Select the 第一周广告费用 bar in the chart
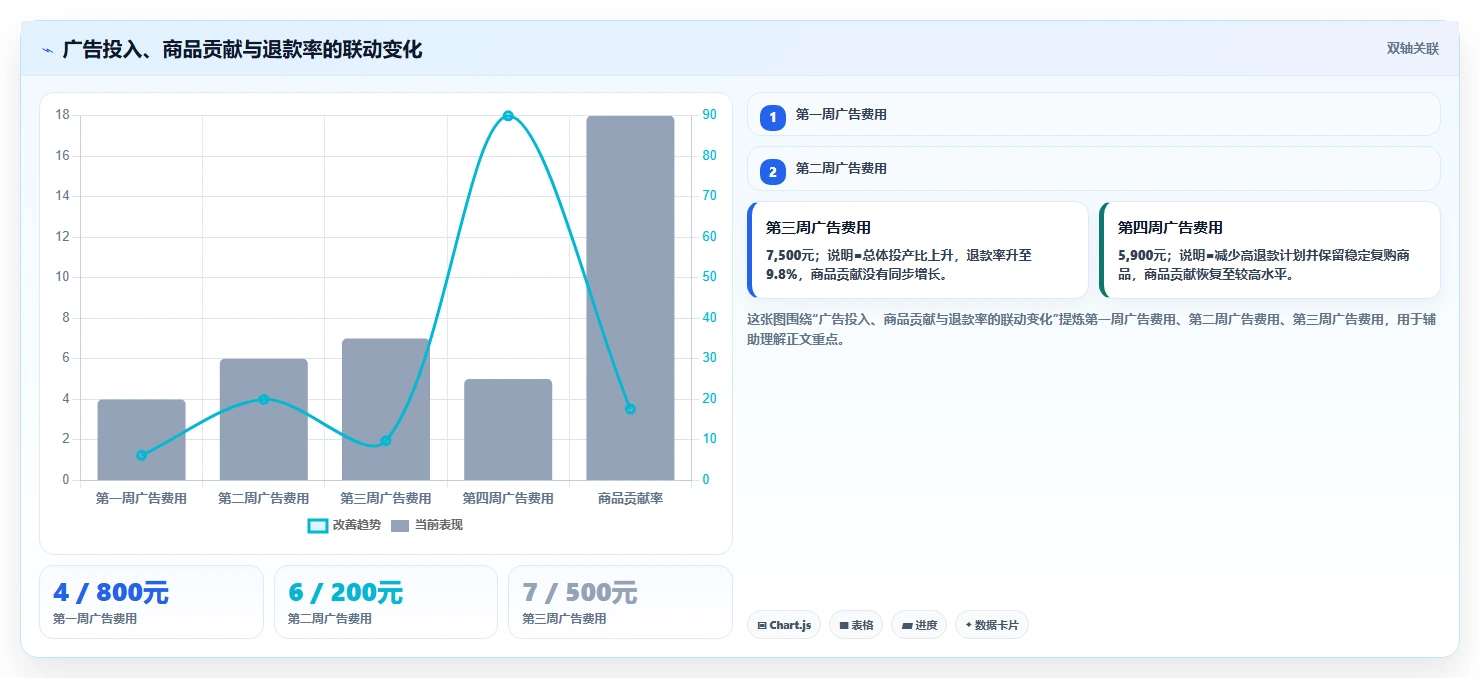This screenshot has height=678, width=1480. 141,440
